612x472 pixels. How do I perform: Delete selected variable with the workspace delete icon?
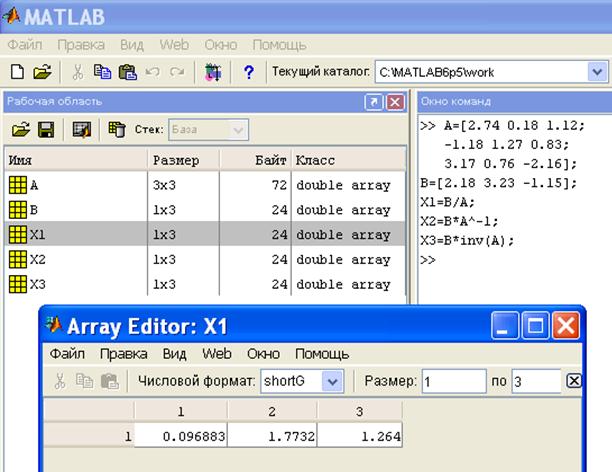[x=117, y=130]
